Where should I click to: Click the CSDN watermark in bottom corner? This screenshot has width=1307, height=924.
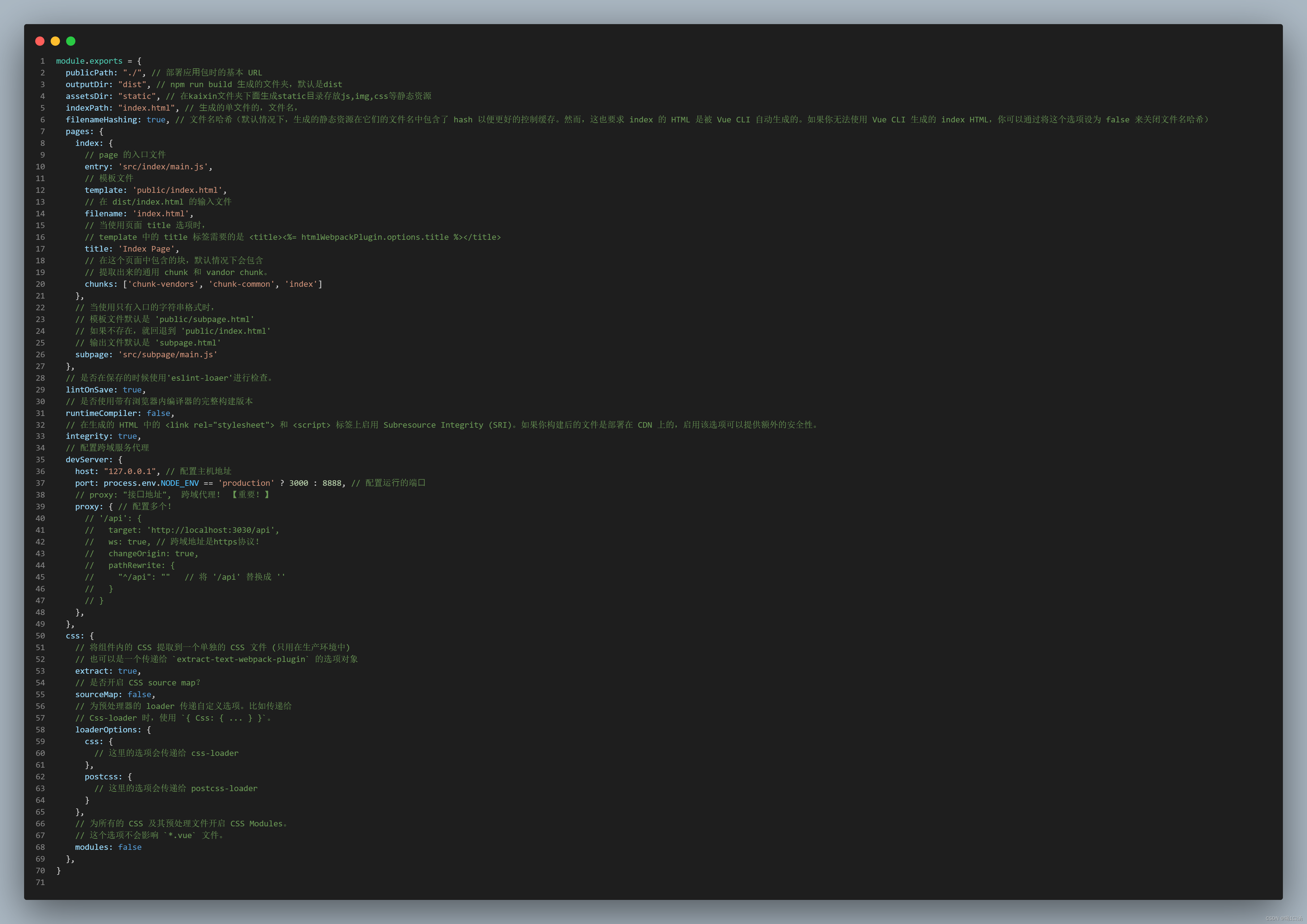tap(1285, 918)
